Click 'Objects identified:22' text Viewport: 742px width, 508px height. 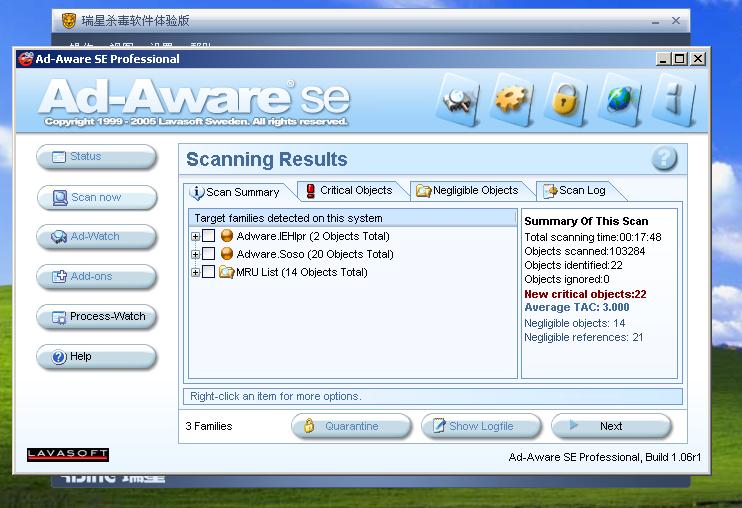573,265
